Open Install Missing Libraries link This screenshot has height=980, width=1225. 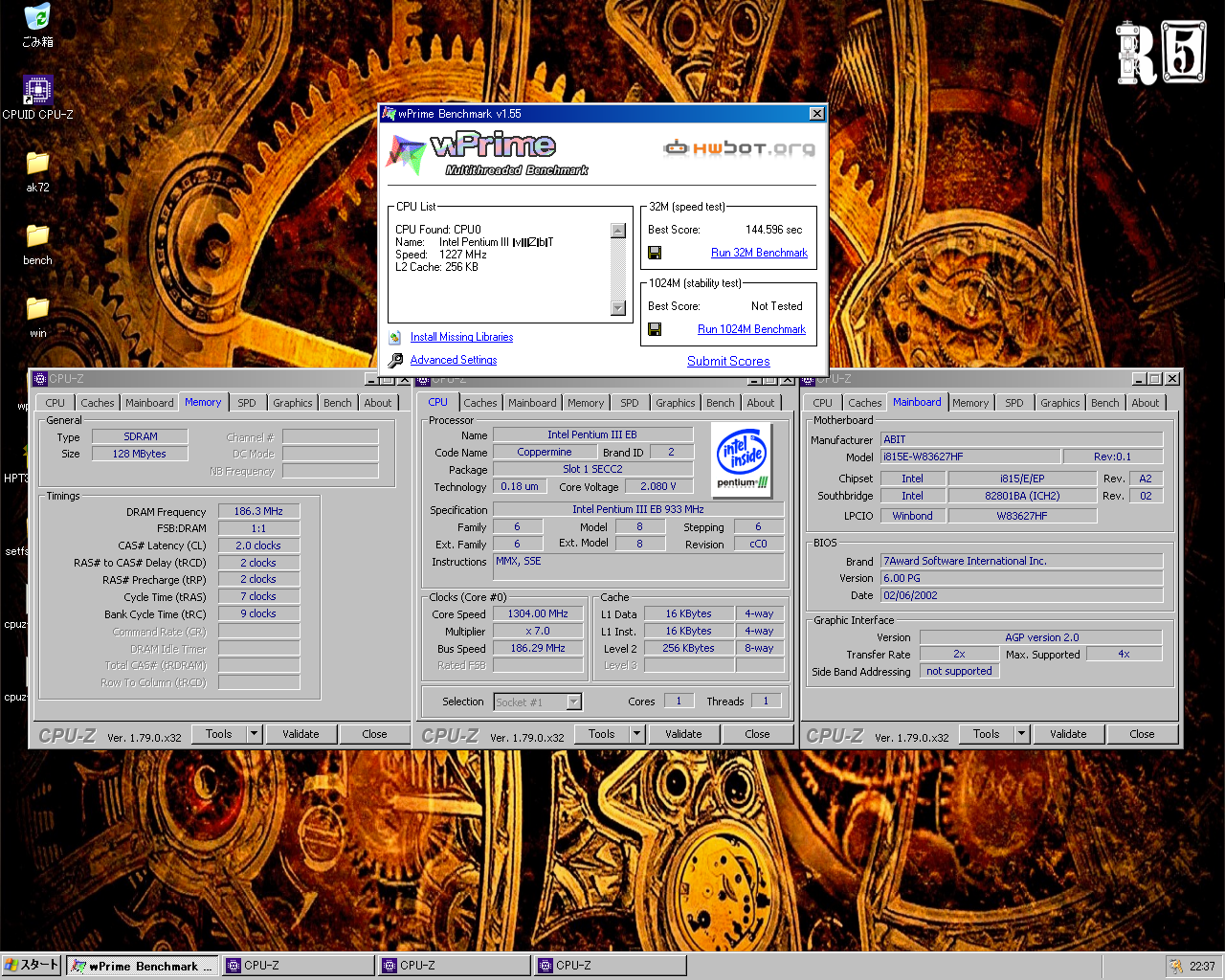tap(461, 337)
